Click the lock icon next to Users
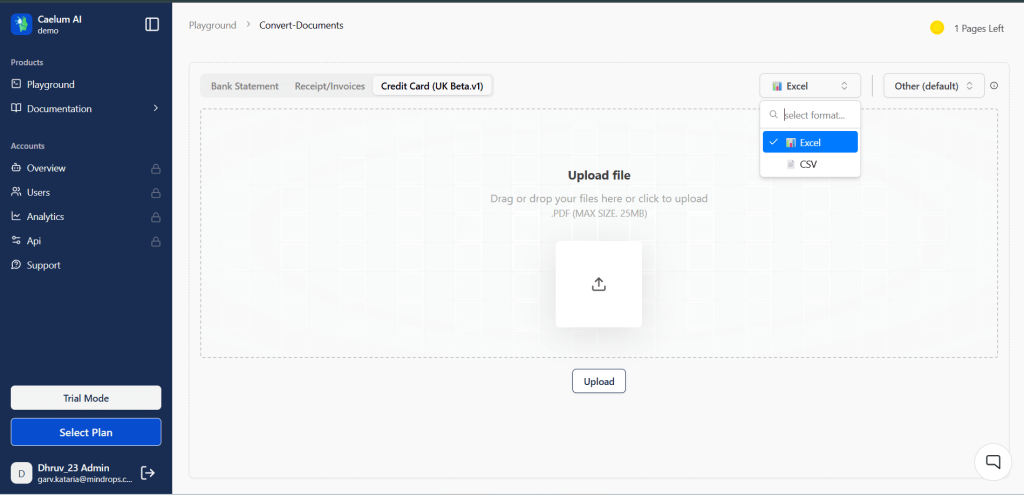The image size is (1024, 495). click(x=155, y=193)
